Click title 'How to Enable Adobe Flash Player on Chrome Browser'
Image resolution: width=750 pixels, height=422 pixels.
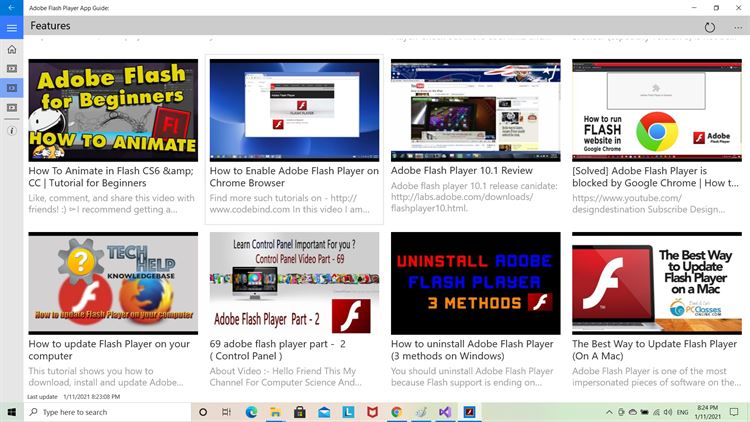point(294,177)
